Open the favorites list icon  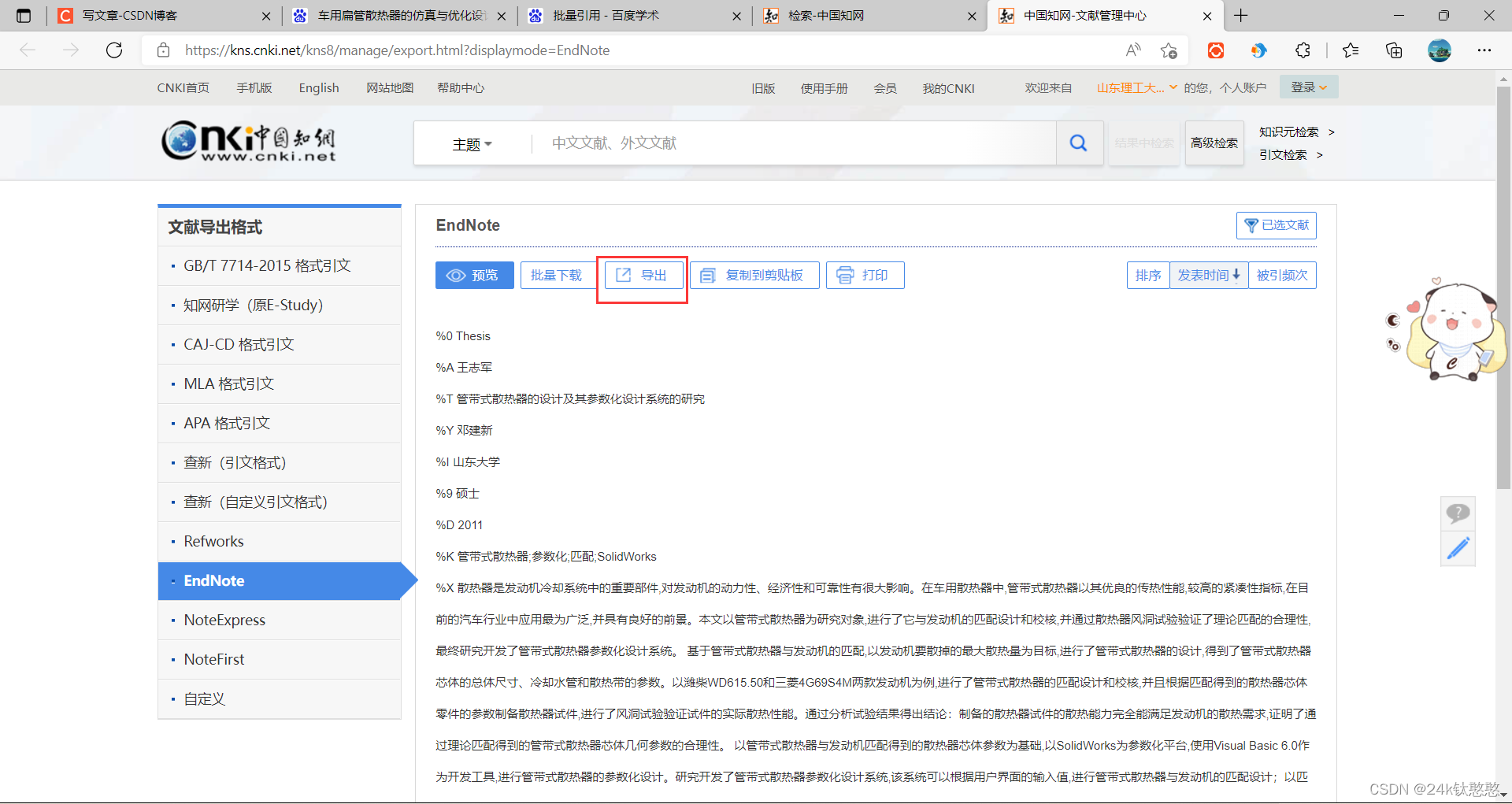point(1351,50)
